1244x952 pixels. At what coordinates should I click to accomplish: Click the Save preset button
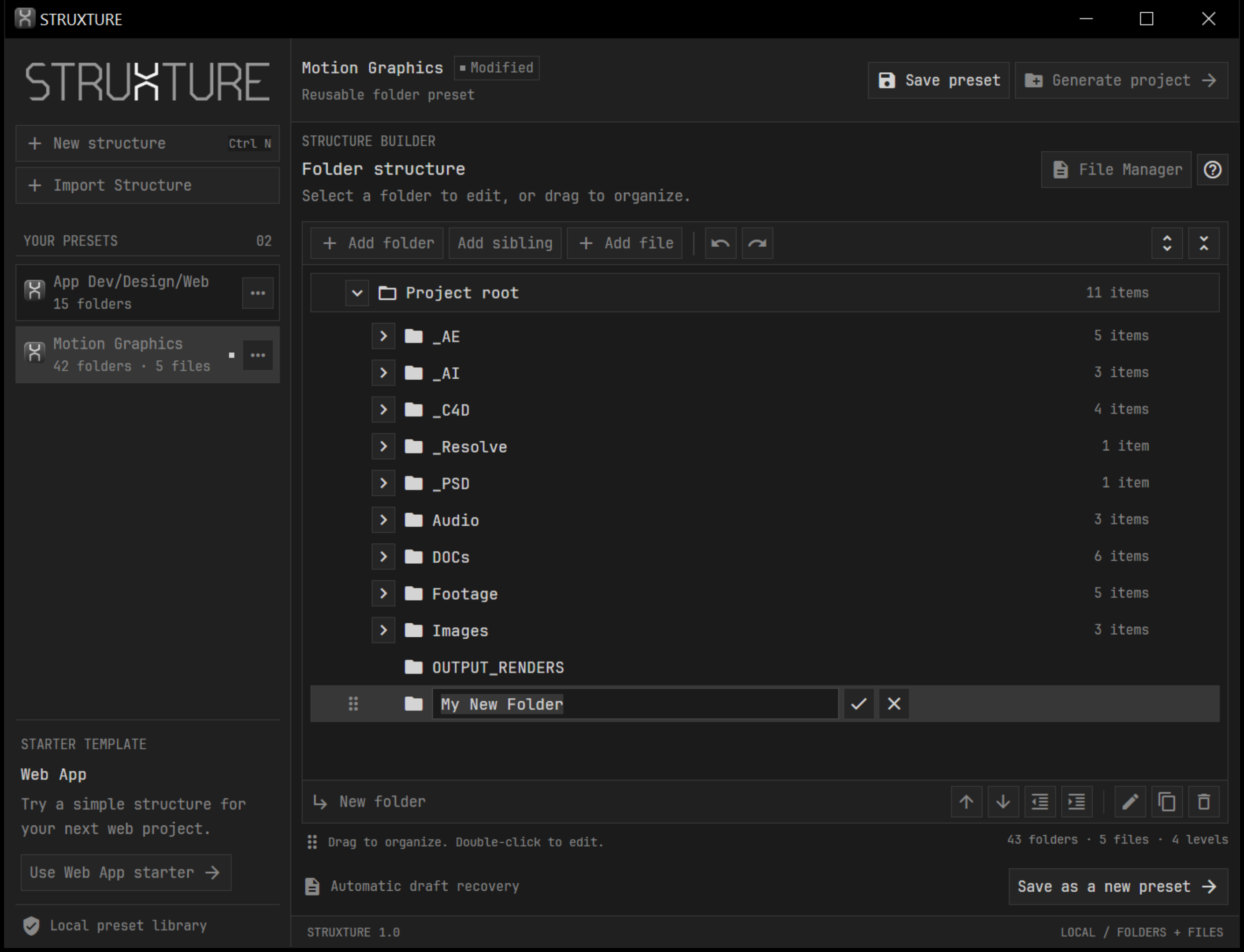(x=939, y=81)
